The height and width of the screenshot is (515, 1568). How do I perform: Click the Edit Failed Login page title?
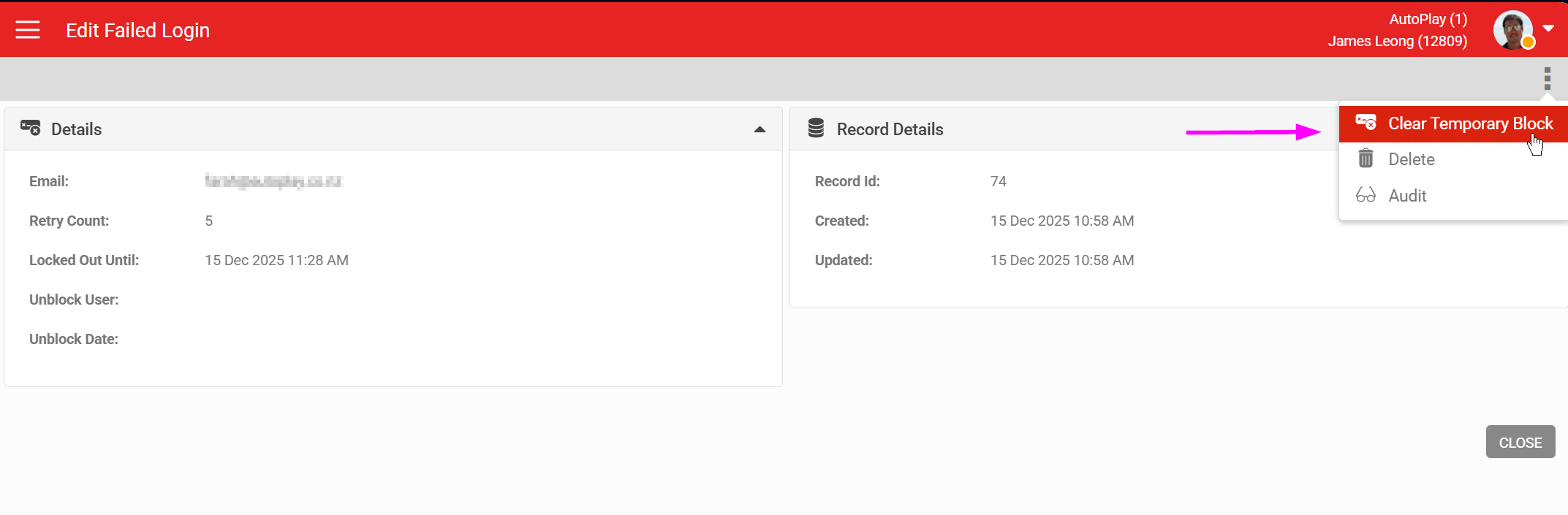click(x=137, y=30)
